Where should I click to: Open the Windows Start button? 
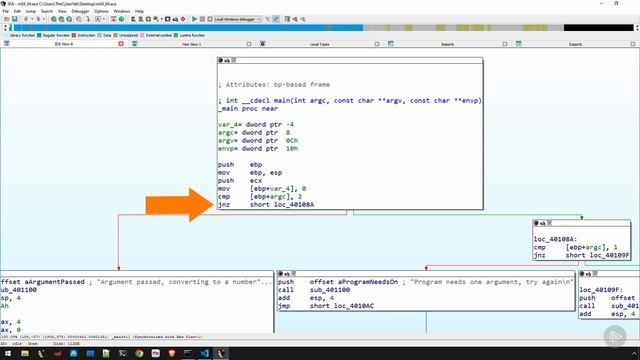[8, 353]
